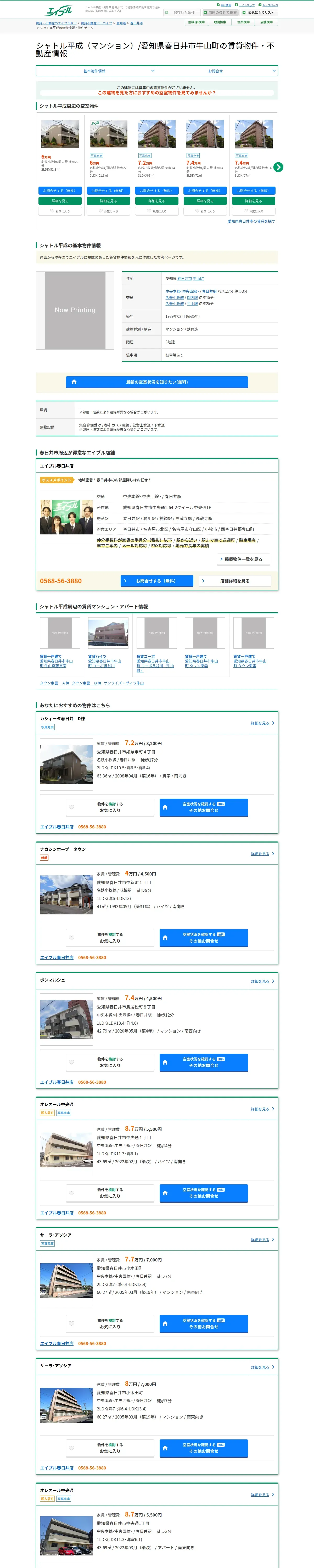Screen dimensions: 314x1568
Task: Click 店舗詳細を見る button
Action: pos(235,581)
